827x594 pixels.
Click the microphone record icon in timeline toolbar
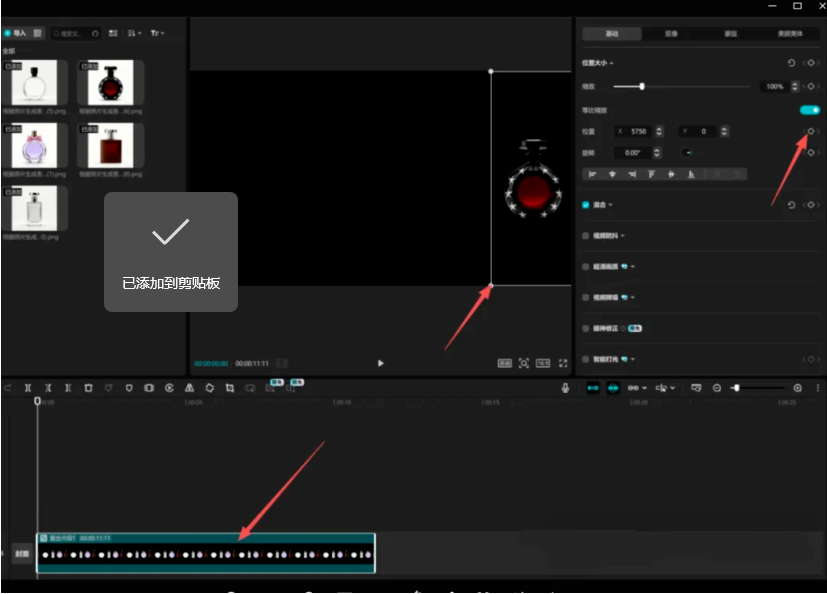pyautogui.click(x=565, y=388)
